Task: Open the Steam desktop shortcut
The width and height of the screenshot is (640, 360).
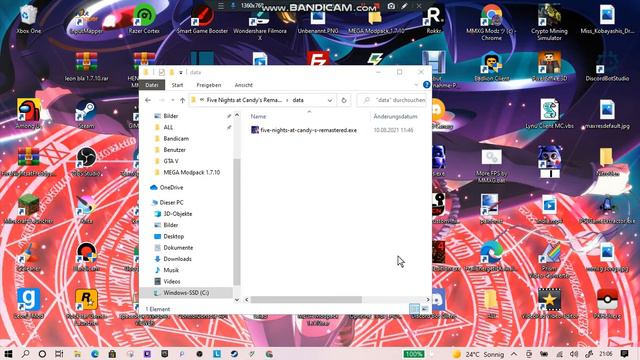Action: coord(86,113)
